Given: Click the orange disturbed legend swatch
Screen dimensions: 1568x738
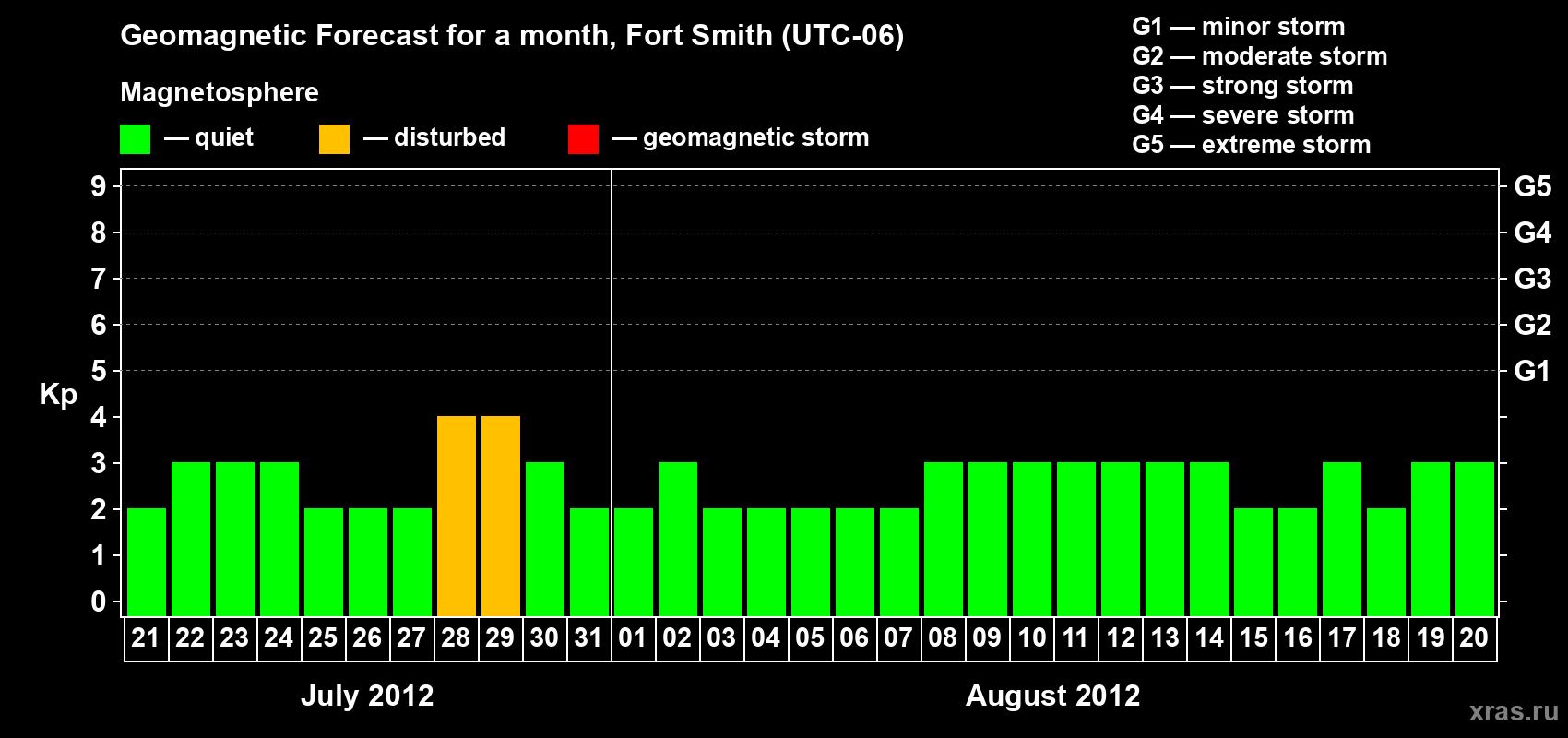Looking at the screenshot, I should [x=334, y=139].
